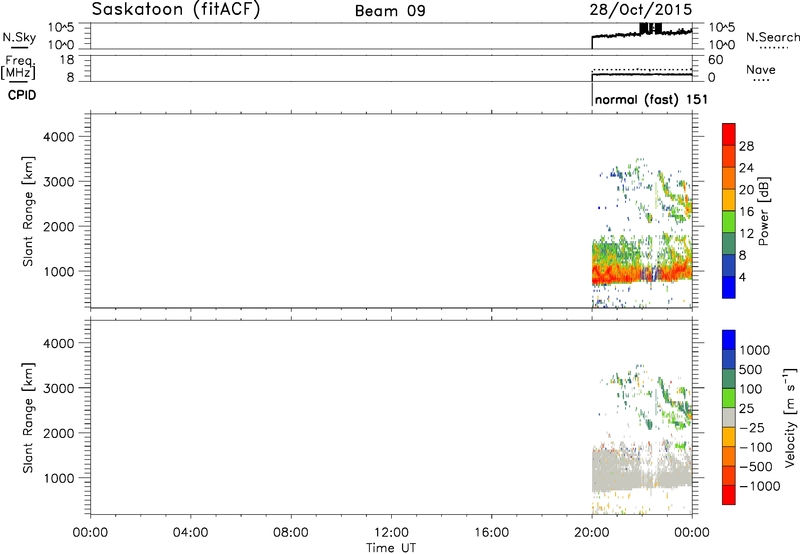Click the red top of the power color bar

coord(729,132)
